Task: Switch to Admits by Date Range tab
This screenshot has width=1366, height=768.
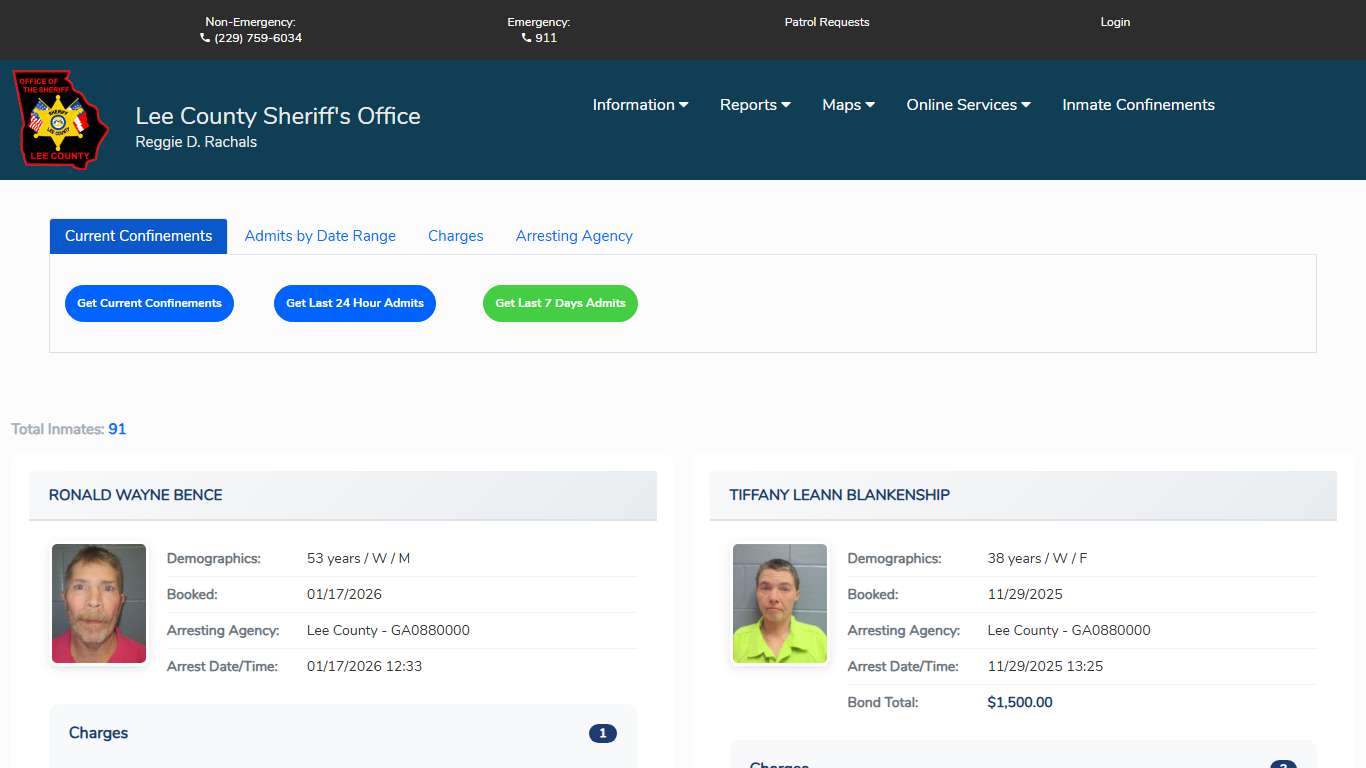Action: tap(320, 236)
